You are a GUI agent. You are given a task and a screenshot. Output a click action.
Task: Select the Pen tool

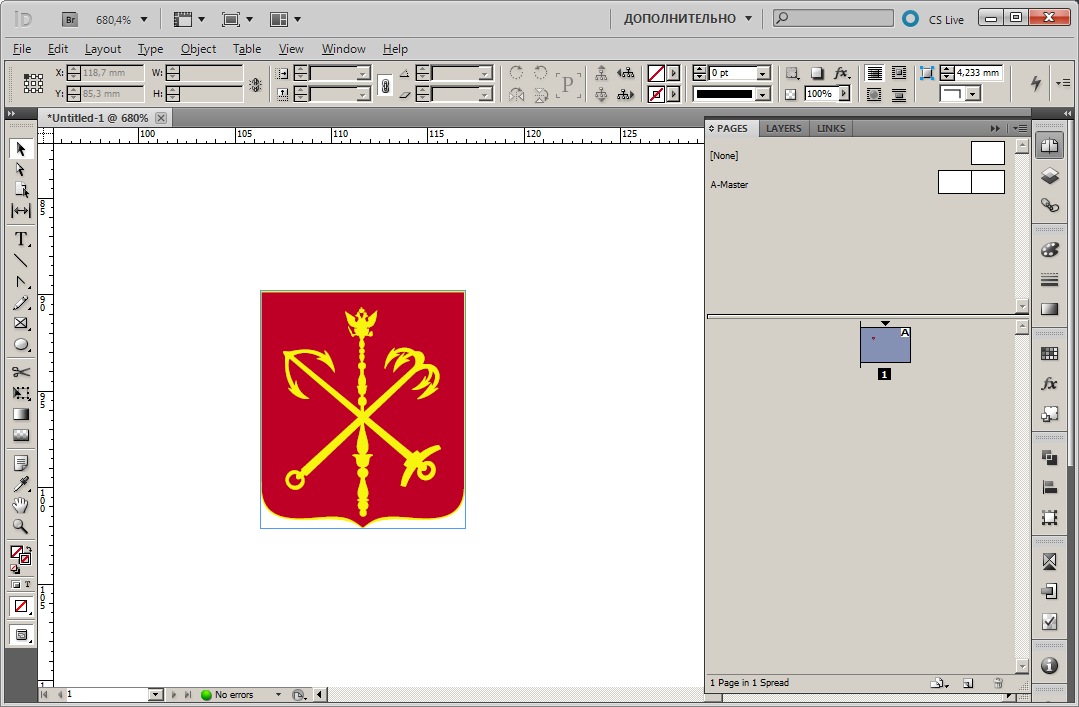(x=21, y=282)
